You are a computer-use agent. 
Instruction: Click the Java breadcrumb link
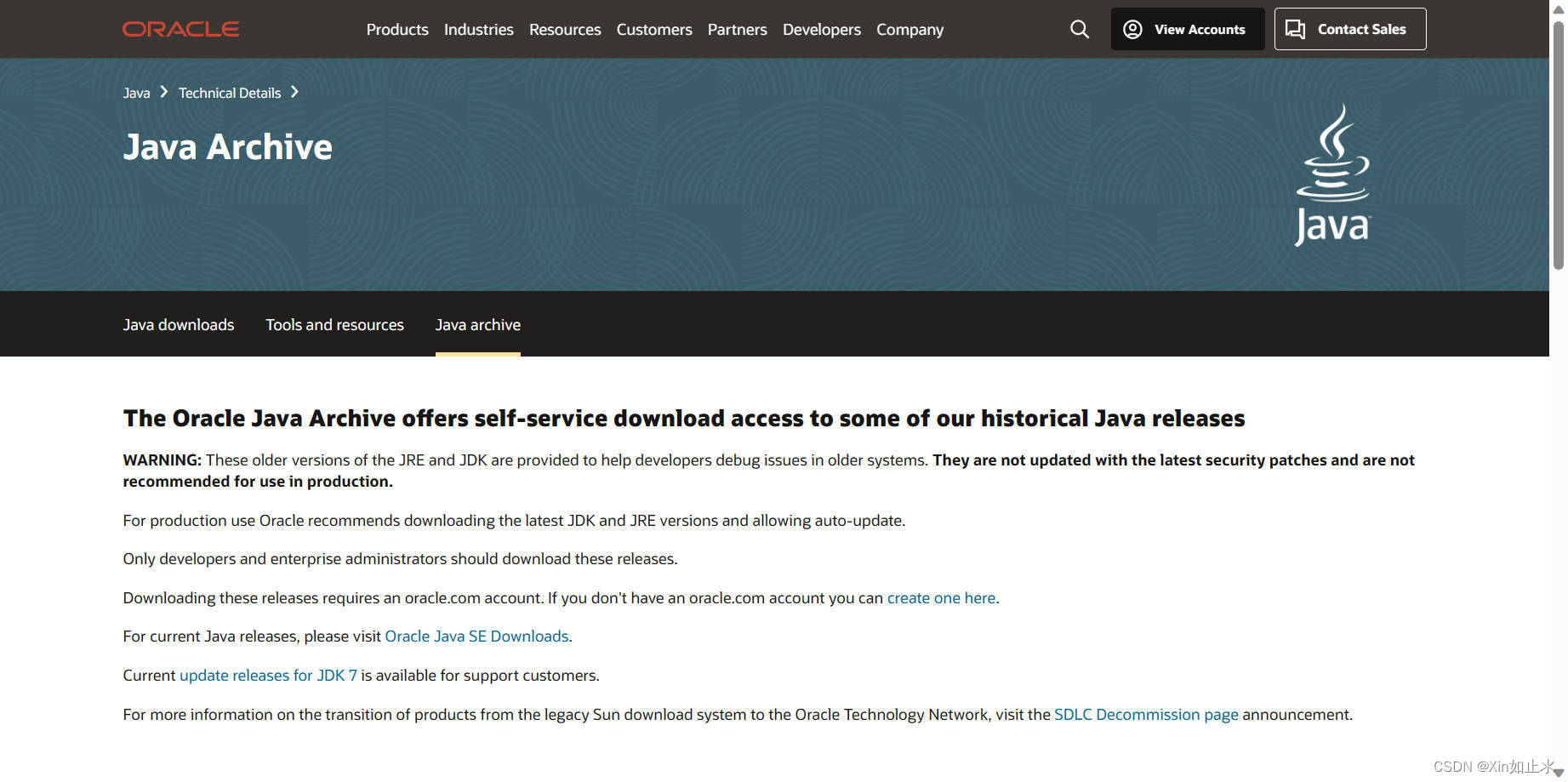pos(135,92)
